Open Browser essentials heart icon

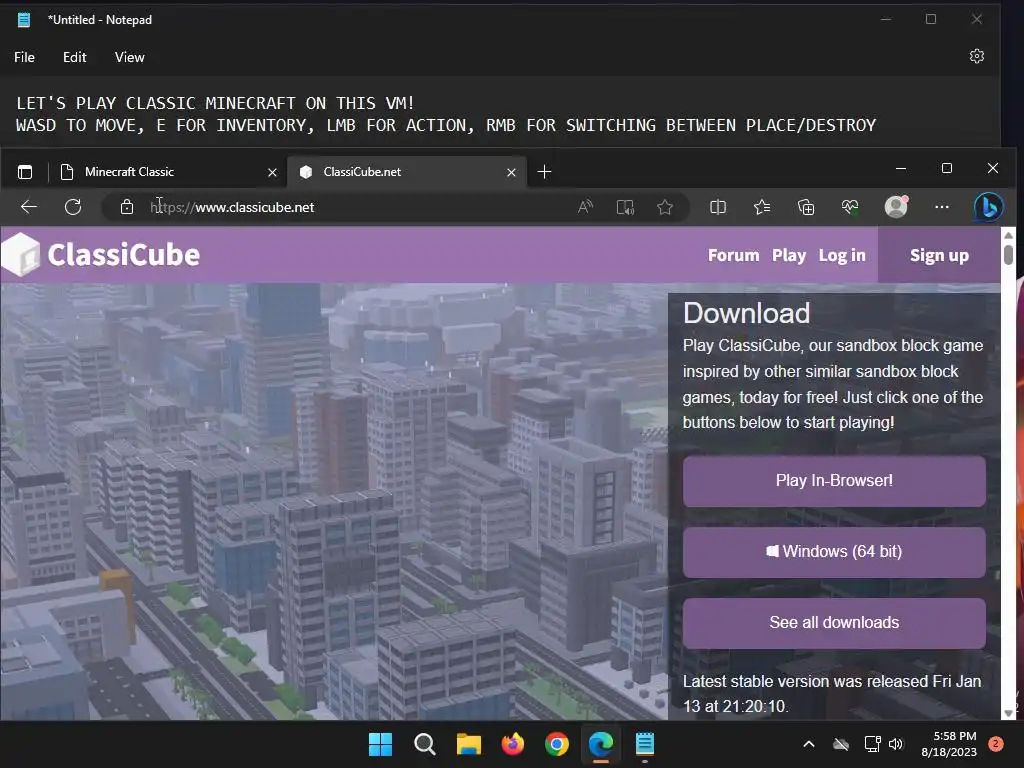[x=850, y=207]
